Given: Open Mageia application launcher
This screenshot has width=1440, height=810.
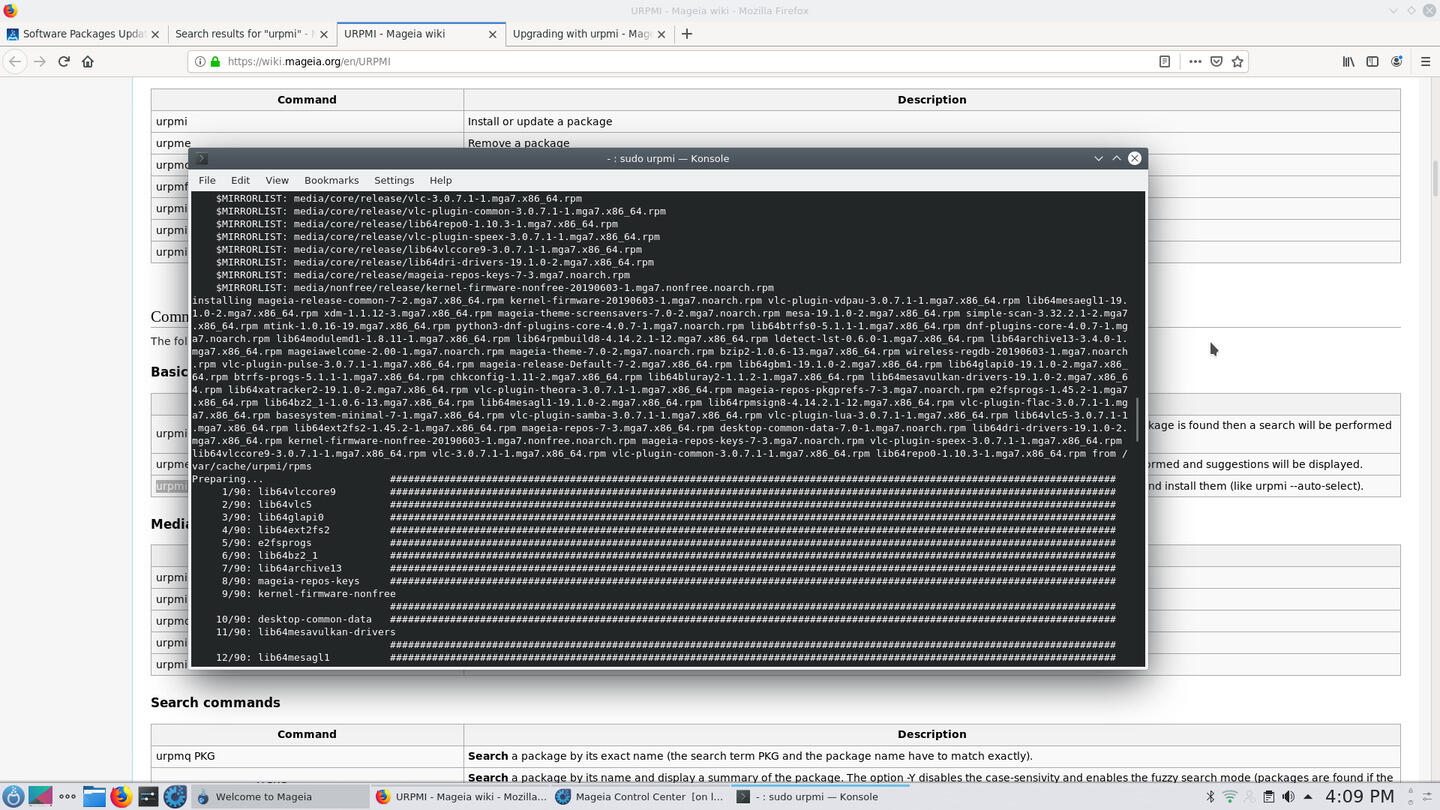Looking at the screenshot, I should pos(12,797).
